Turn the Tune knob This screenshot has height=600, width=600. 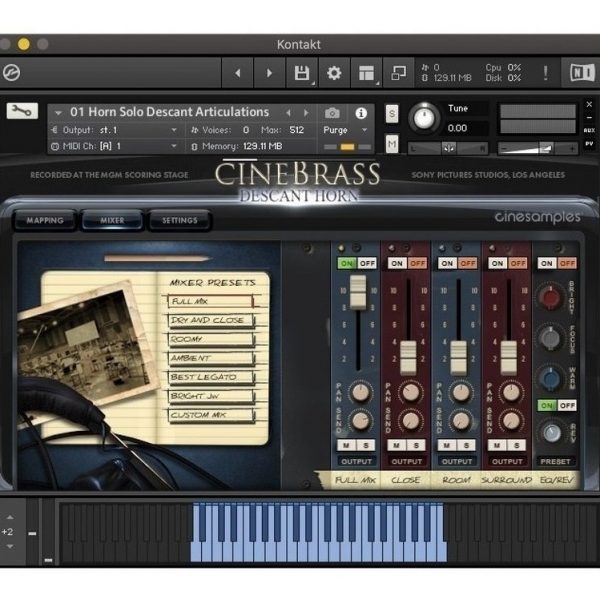coord(424,118)
